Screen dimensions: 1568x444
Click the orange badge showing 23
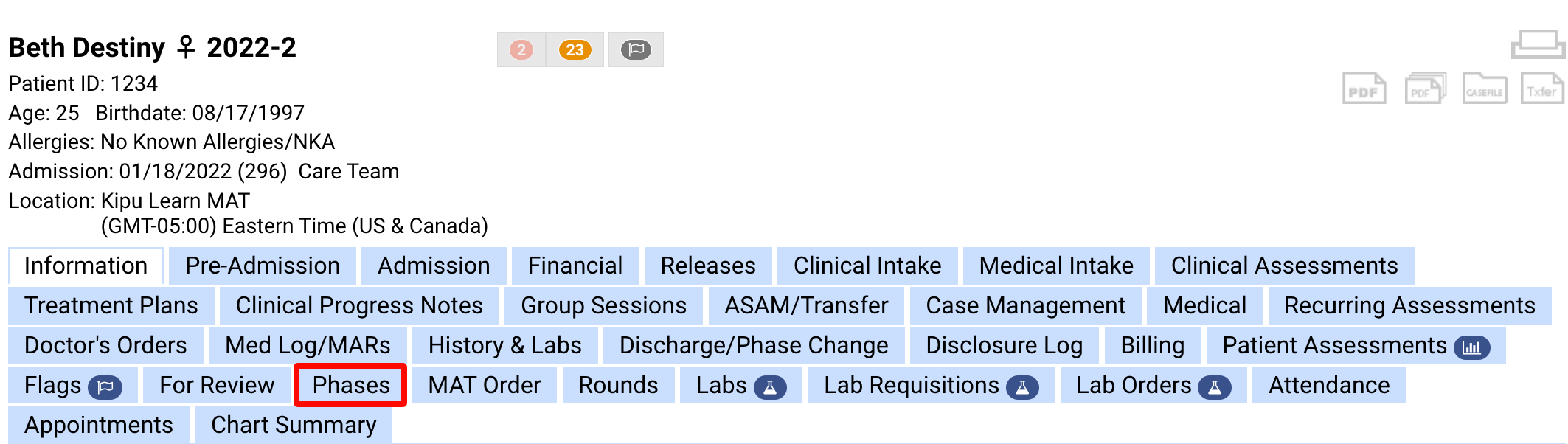575,49
